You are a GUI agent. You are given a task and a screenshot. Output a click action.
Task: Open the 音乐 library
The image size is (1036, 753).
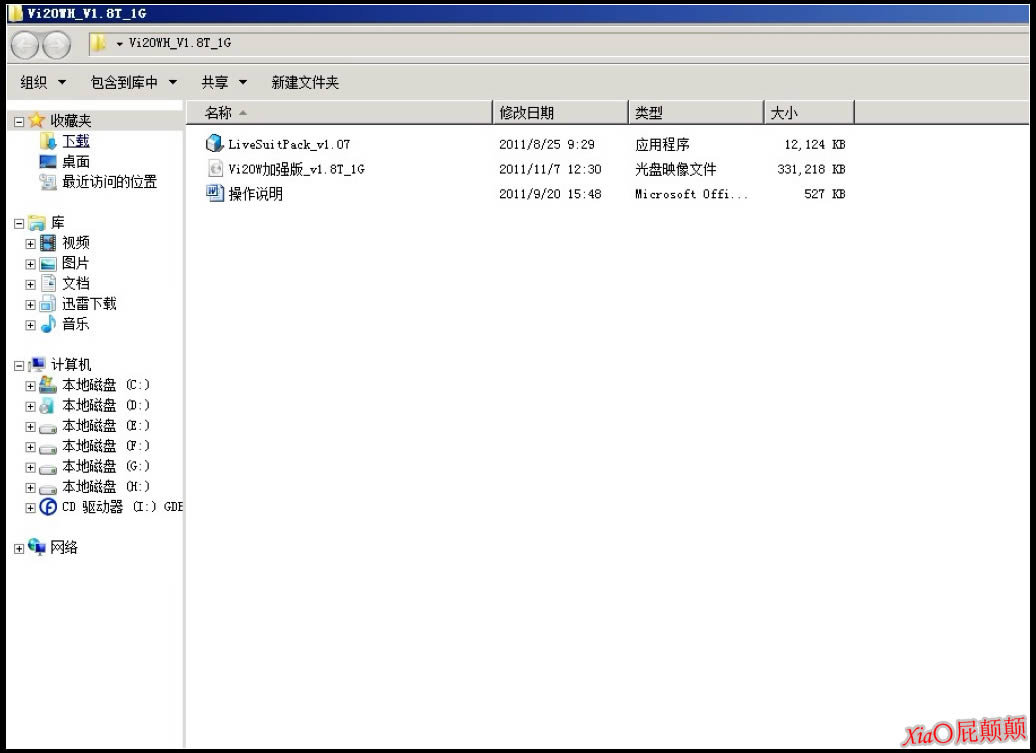pyautogui.click(x=74, y=324)
